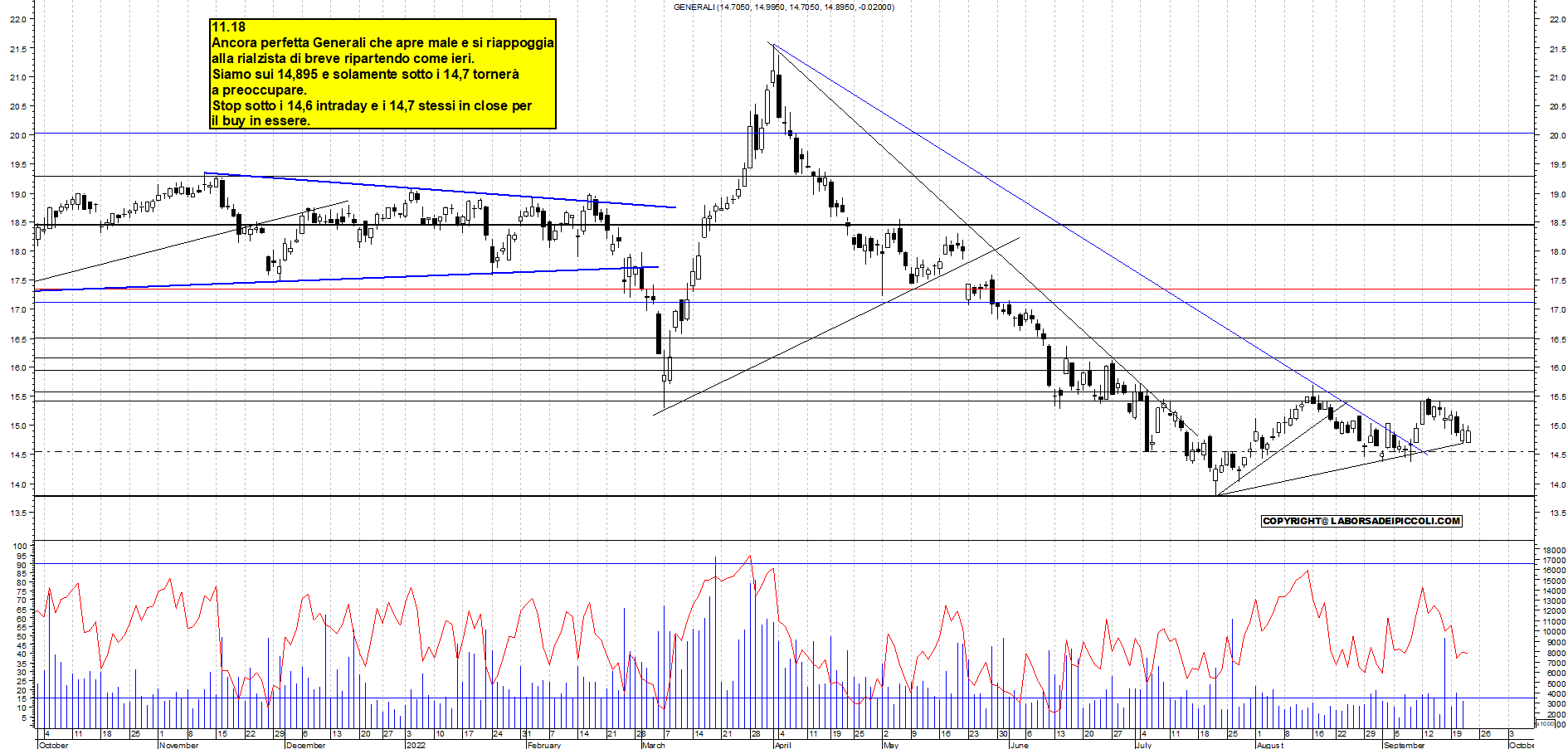Image resolution: width=1568 pixels, height=749 pixels.
Task: Click the '6000' volume scale label
Action: (x=1556, y=674)
